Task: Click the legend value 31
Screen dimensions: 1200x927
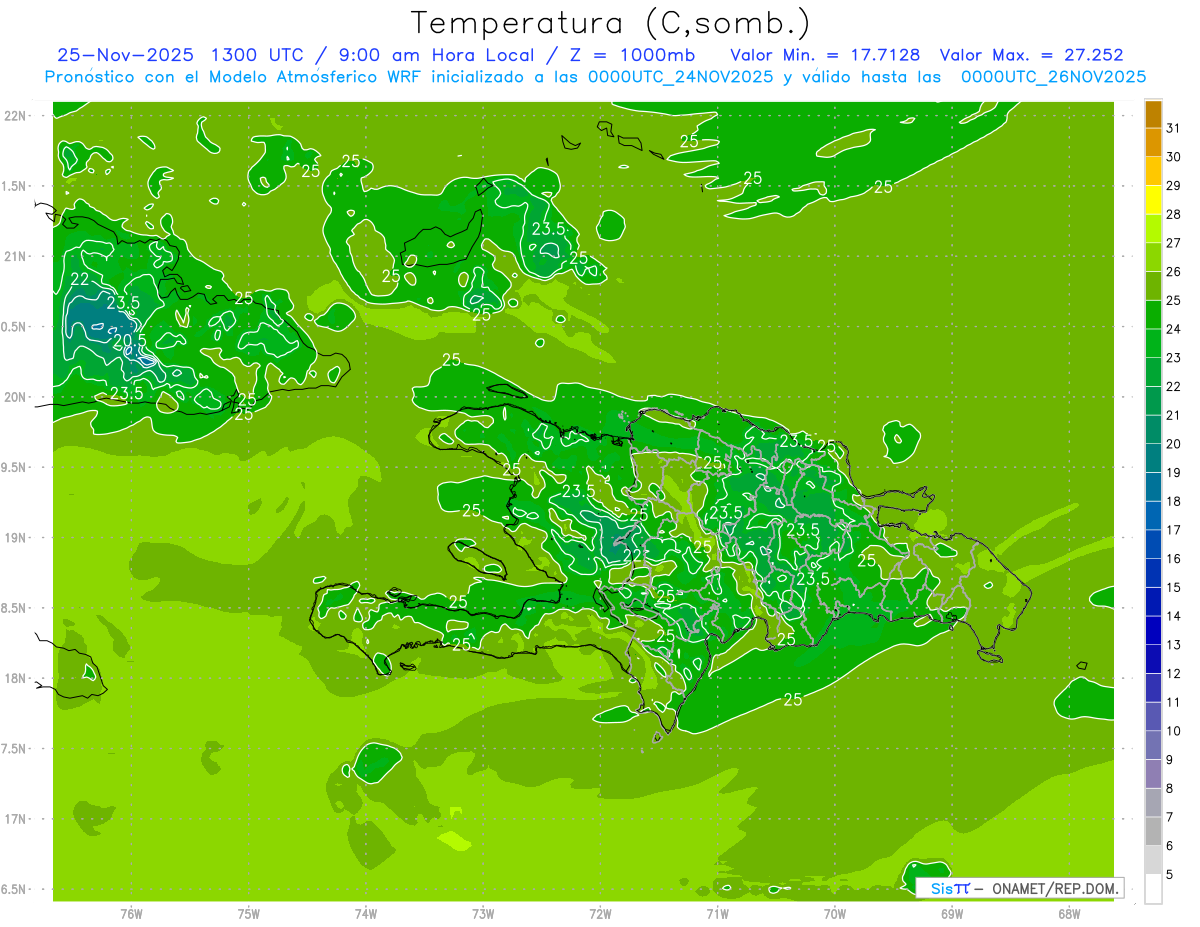Action: [x=1174, y=128]
